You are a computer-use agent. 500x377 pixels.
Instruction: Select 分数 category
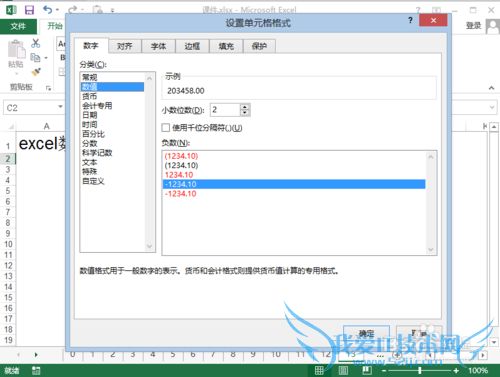[112, 143]
